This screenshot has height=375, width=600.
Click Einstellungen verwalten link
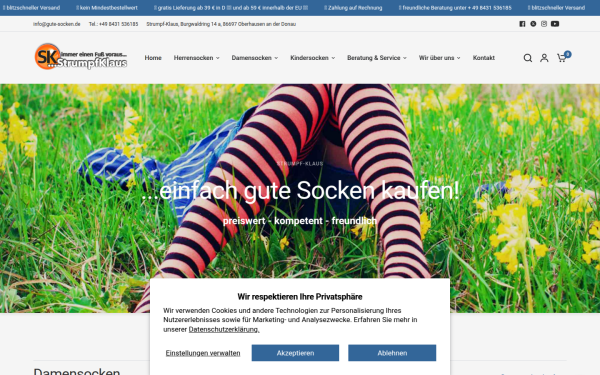[203, 353]
